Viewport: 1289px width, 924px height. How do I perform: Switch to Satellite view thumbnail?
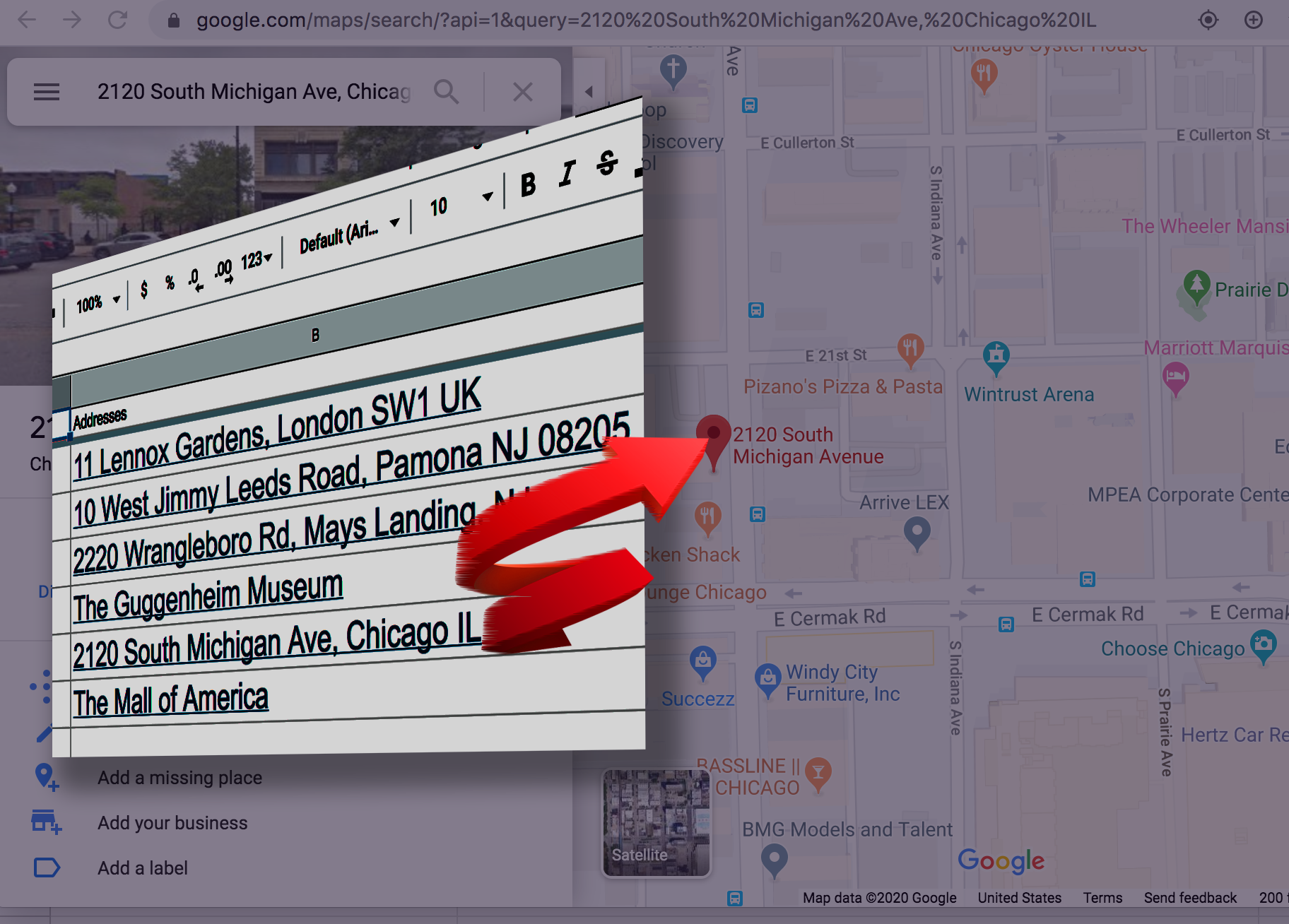pos(656,823)
